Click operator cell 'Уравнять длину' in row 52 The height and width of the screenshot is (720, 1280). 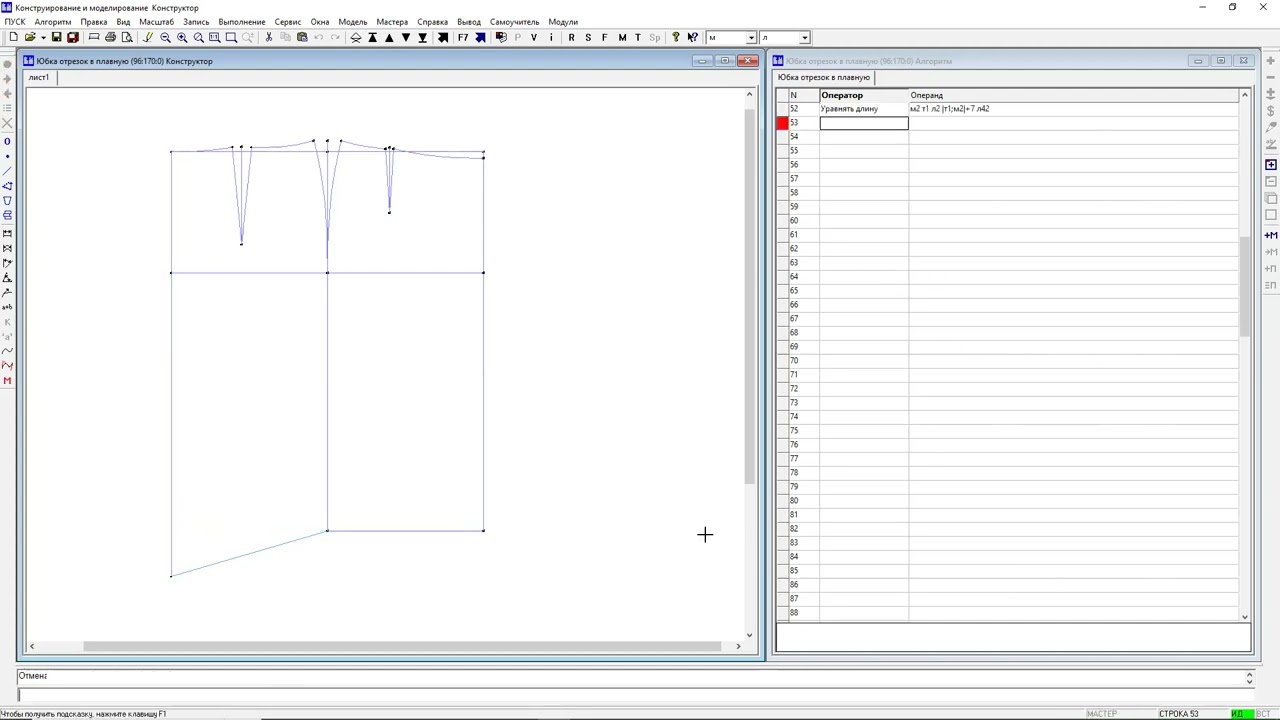[x=864, y=109]
